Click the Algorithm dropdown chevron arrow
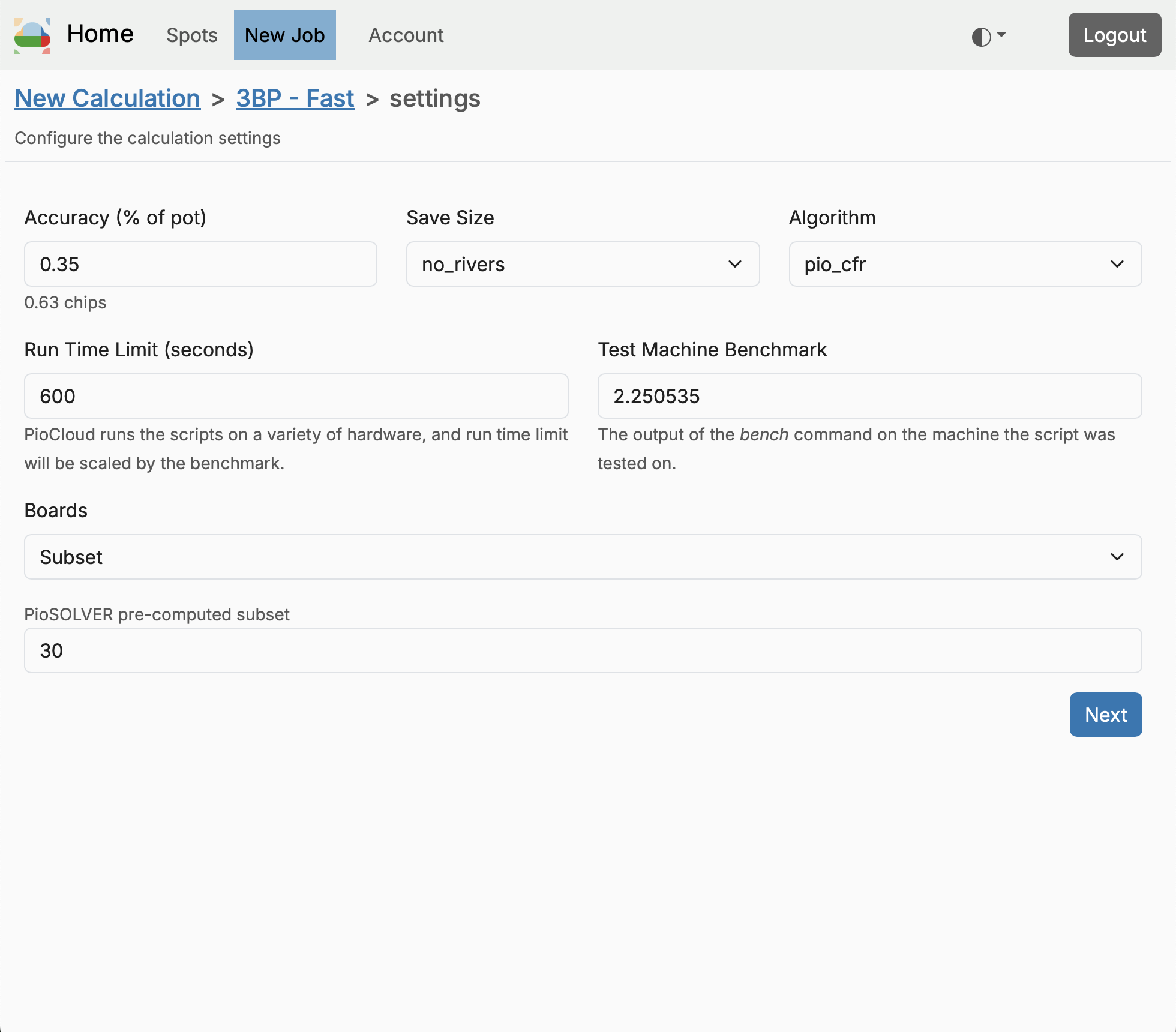 click(x=1117, y=264)
